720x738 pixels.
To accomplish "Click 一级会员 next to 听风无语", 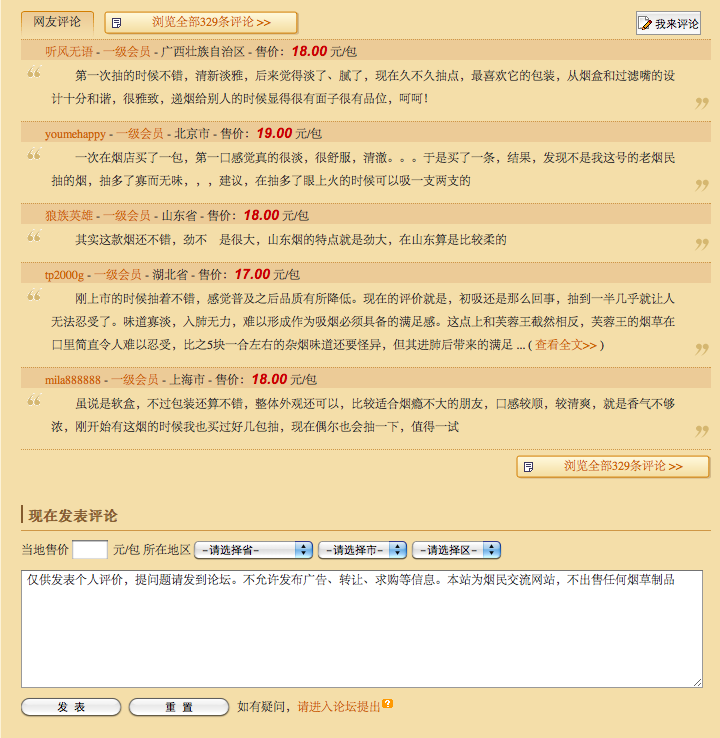I will click(127, 51).
